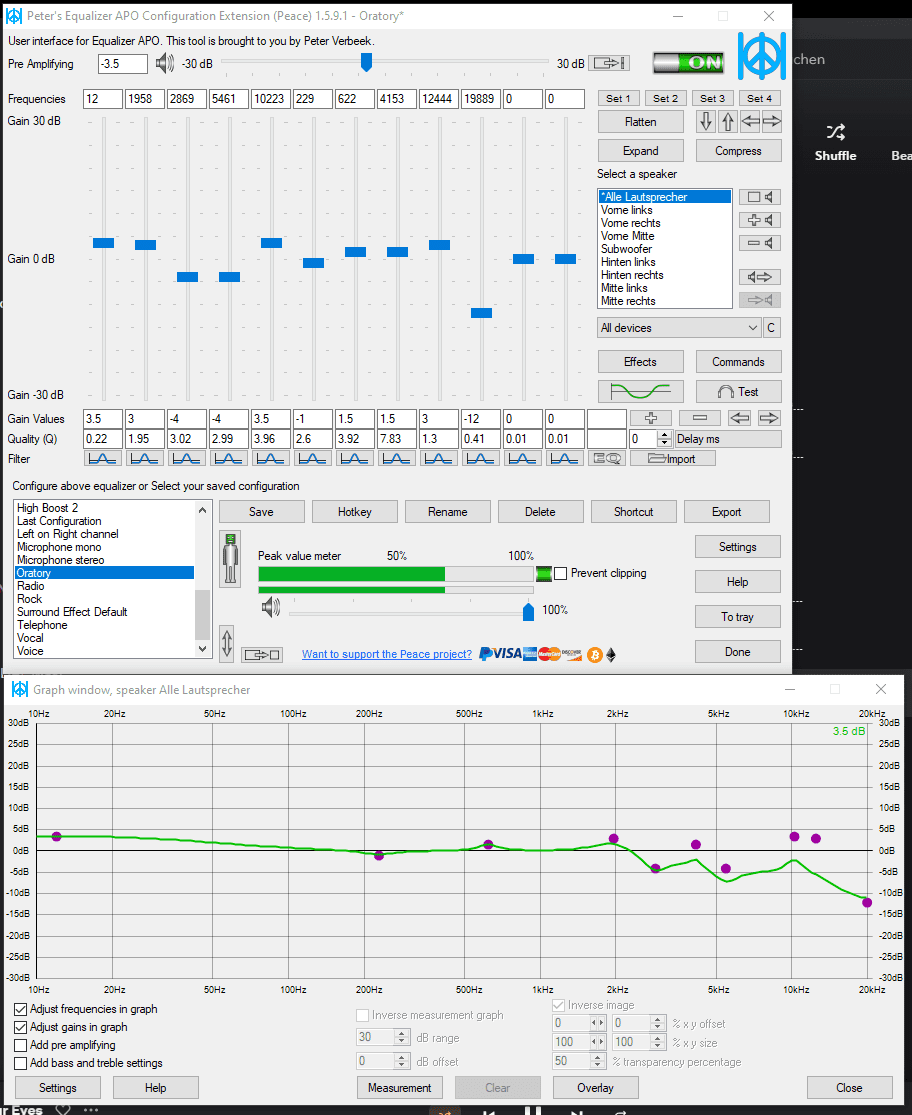The width and height of the screenshot is (912, 1115).
Task: Click config list scrollbar up arrow
Action: 203,510
